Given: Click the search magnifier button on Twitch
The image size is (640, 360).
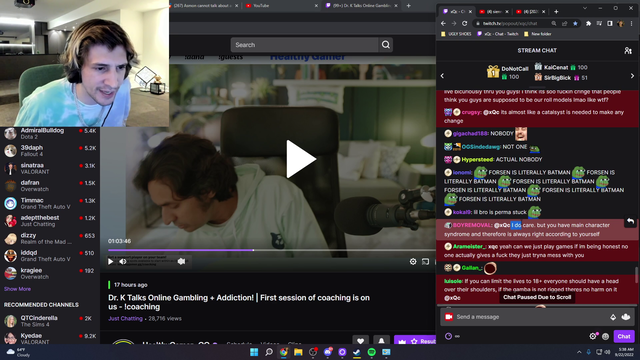Looking at the screenshot, I should click(x=386, y=45).
